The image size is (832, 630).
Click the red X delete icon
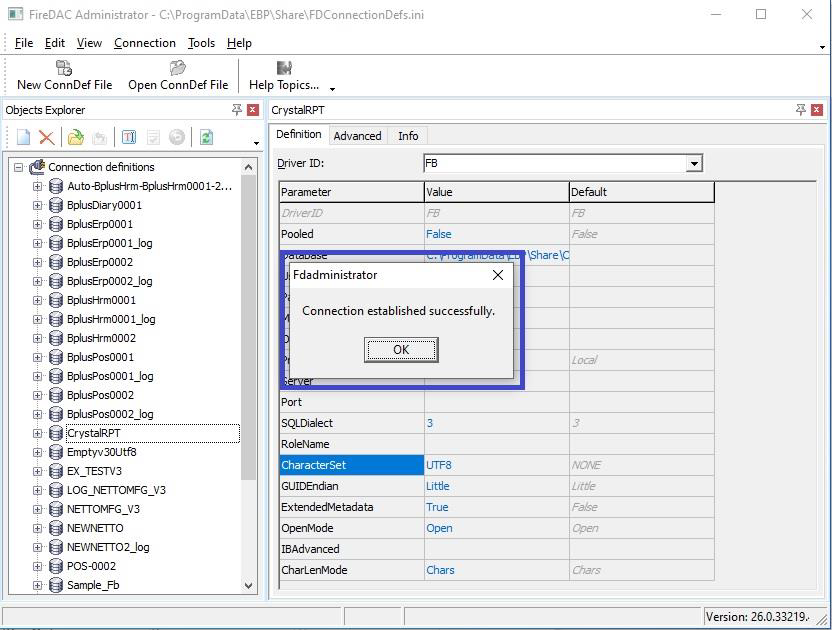[46, 138]
